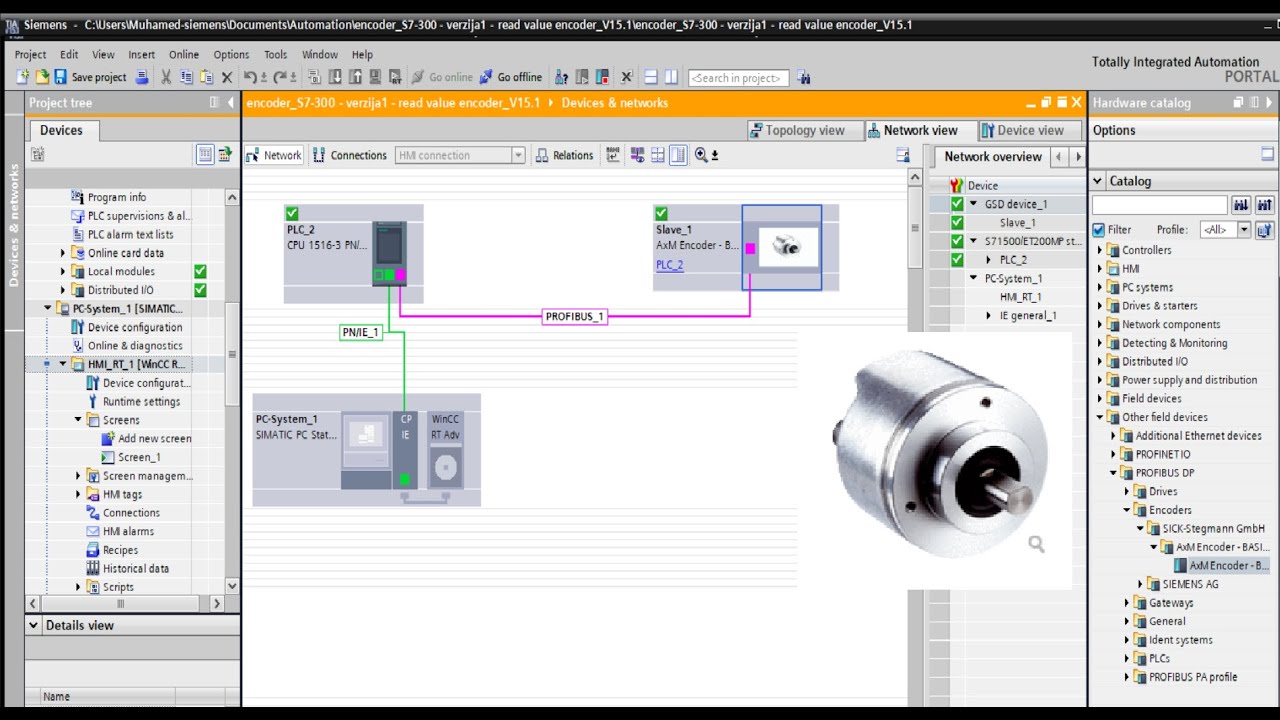The image size is (1280, 720).
Task: Toggle the Filter checkbox in catalog
Action: 1099,230
